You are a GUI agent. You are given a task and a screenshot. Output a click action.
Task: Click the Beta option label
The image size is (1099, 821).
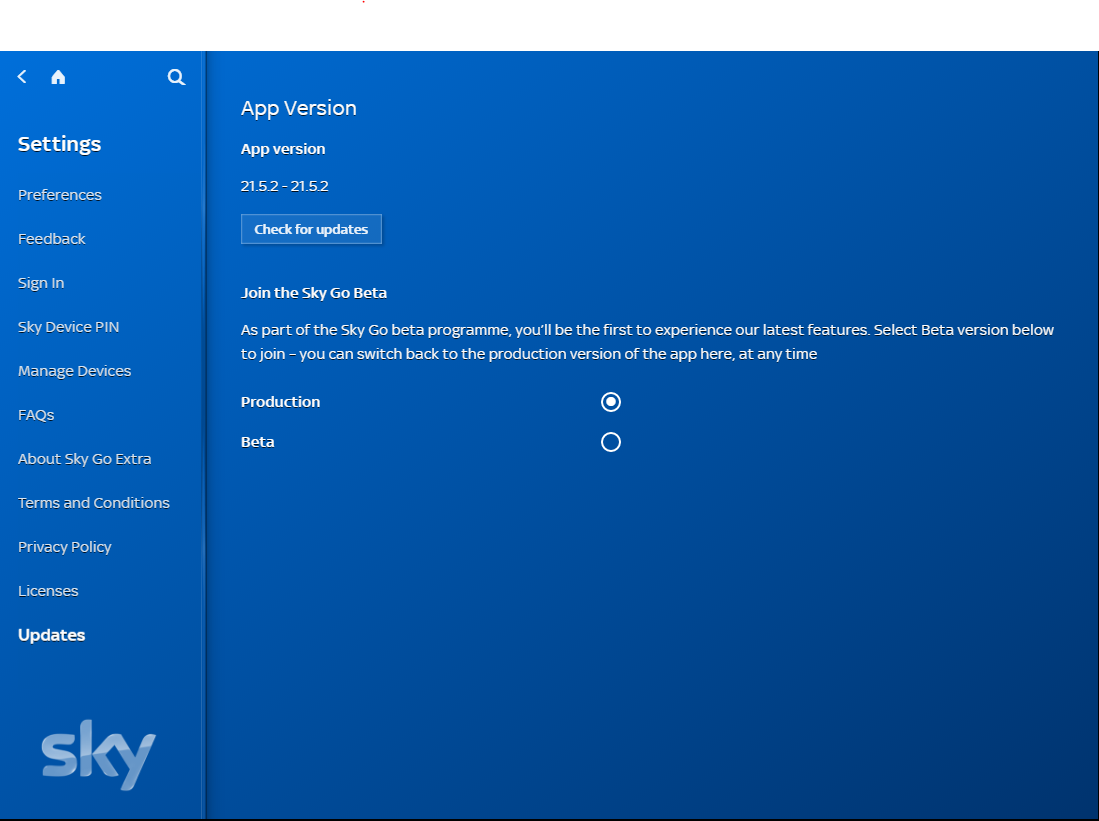pyautogui.click(x=258, y=442)
